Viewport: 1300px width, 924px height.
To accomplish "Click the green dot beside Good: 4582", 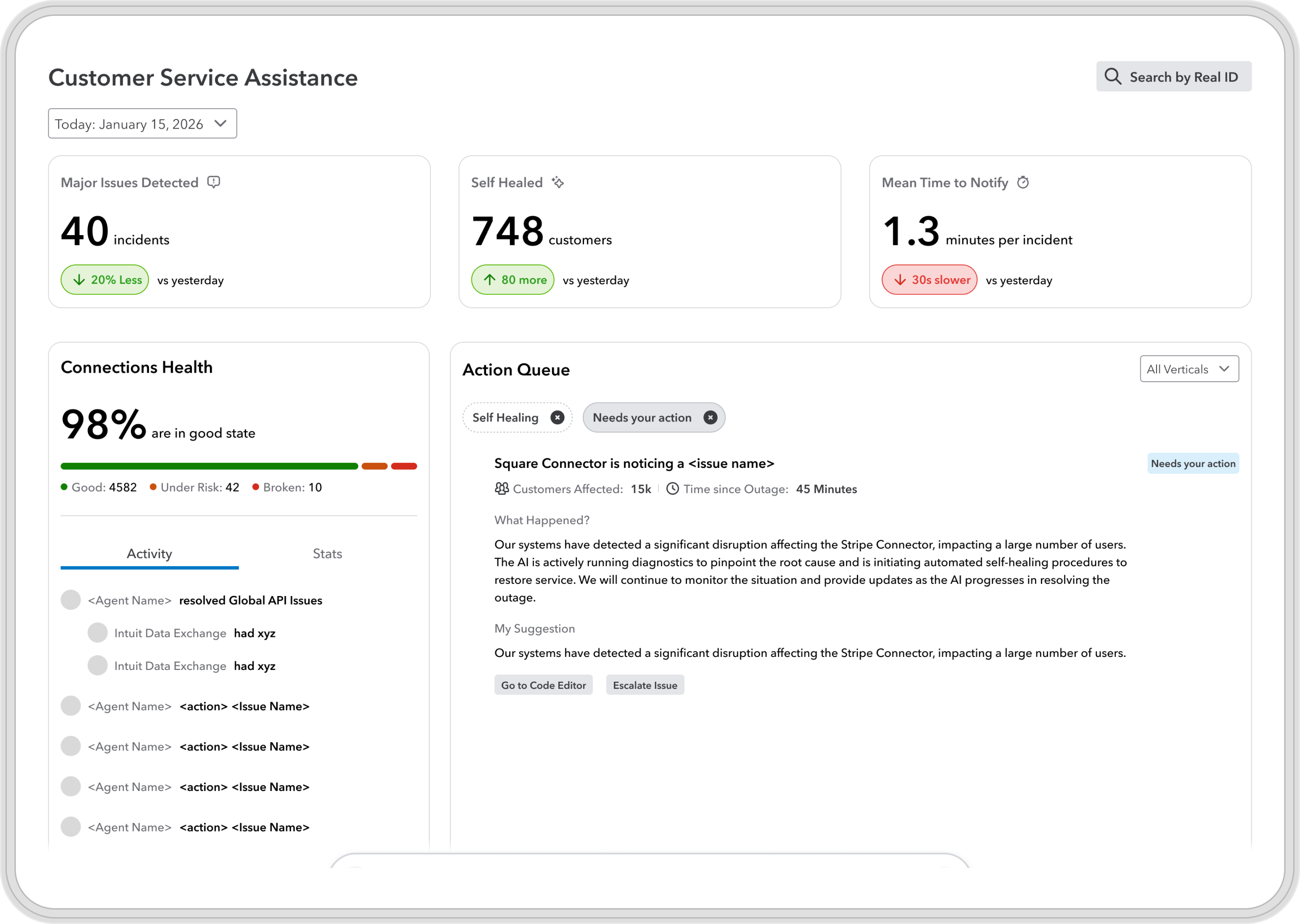I will tap(64, 486).
